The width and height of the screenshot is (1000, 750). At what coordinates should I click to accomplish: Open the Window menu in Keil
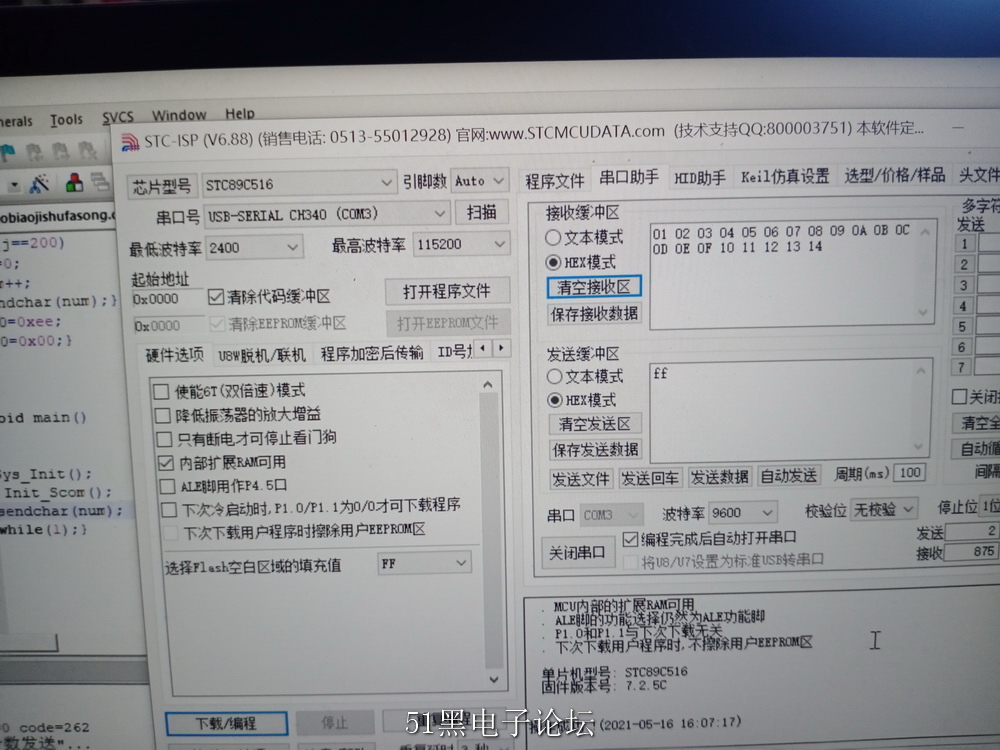coord(179,115)
